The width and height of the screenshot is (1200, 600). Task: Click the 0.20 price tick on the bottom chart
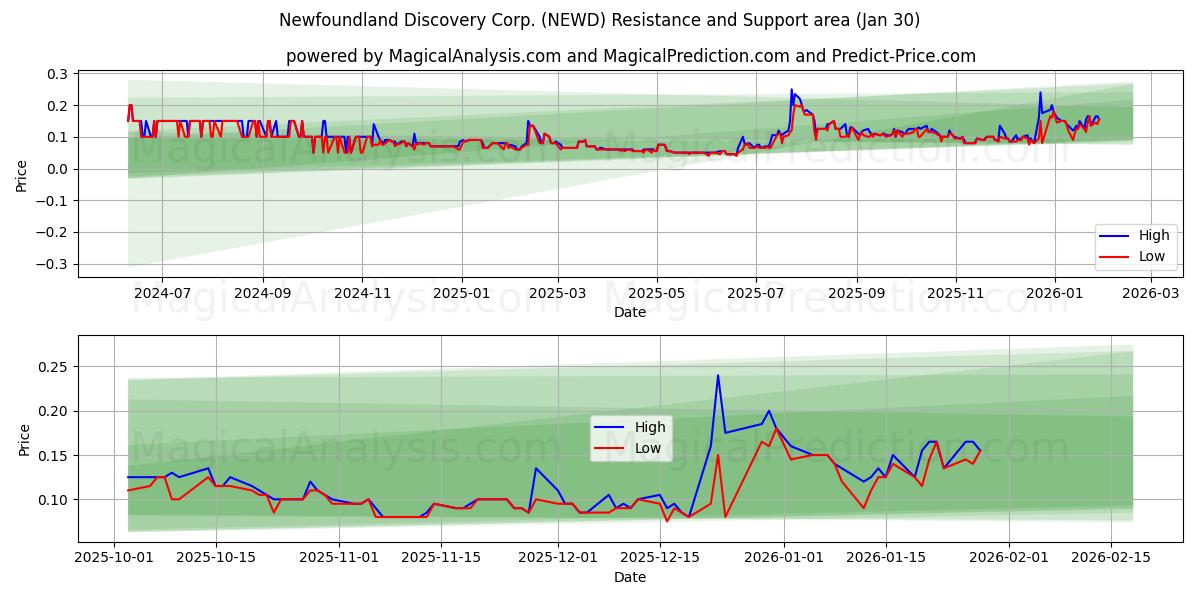pos(53,411)
